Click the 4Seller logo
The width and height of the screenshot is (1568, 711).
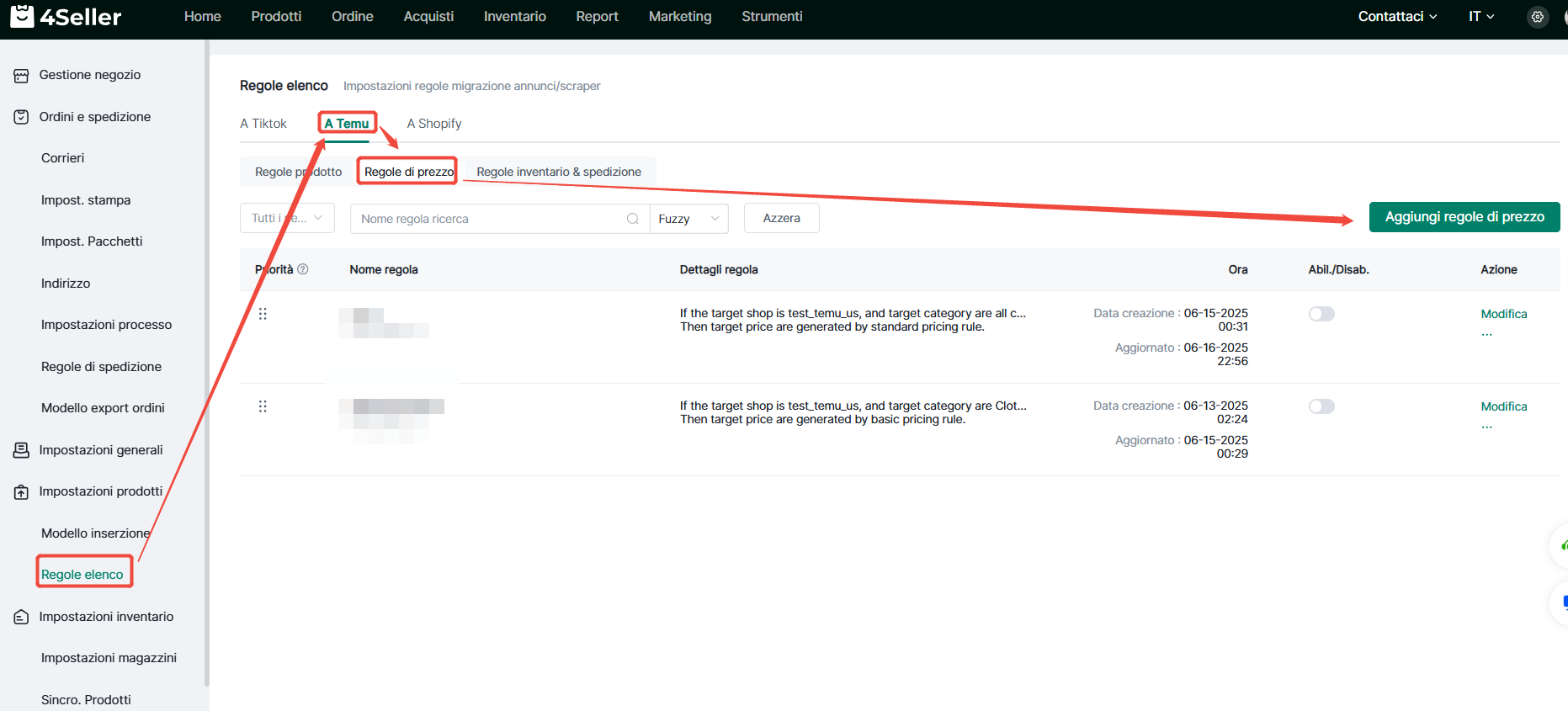coord(66,16)
